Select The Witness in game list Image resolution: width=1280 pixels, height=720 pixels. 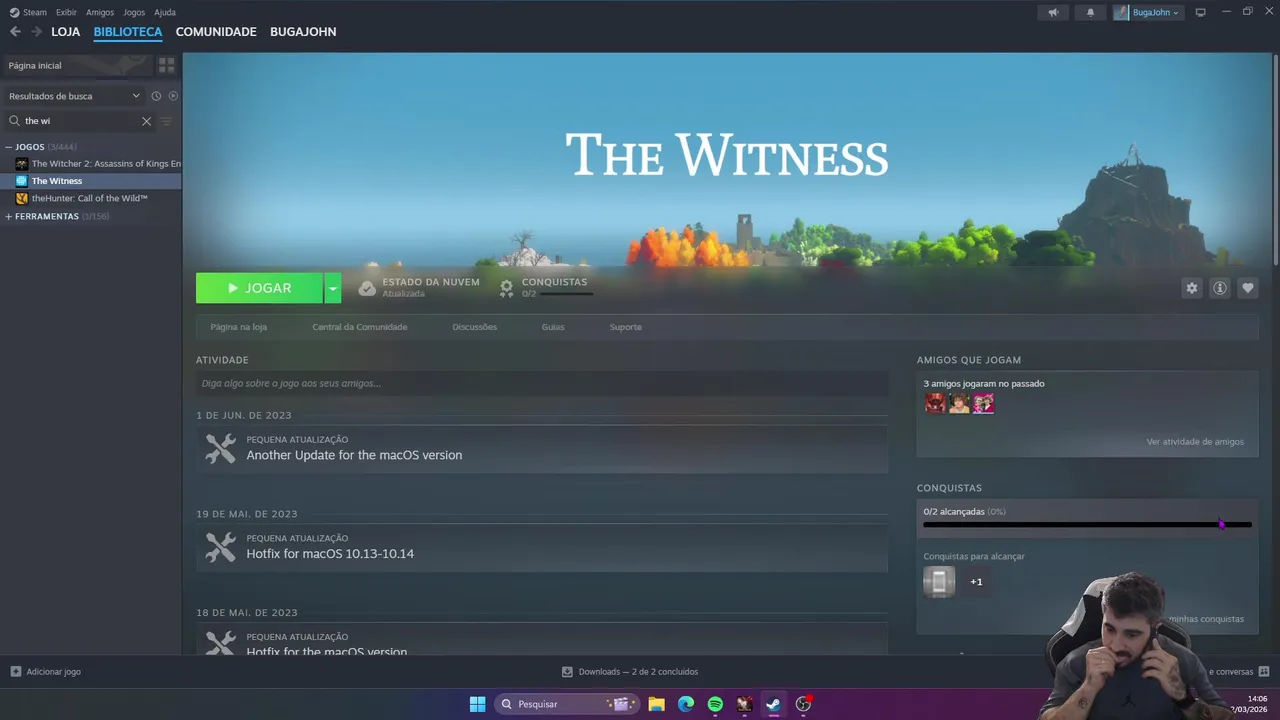[91, 181]
